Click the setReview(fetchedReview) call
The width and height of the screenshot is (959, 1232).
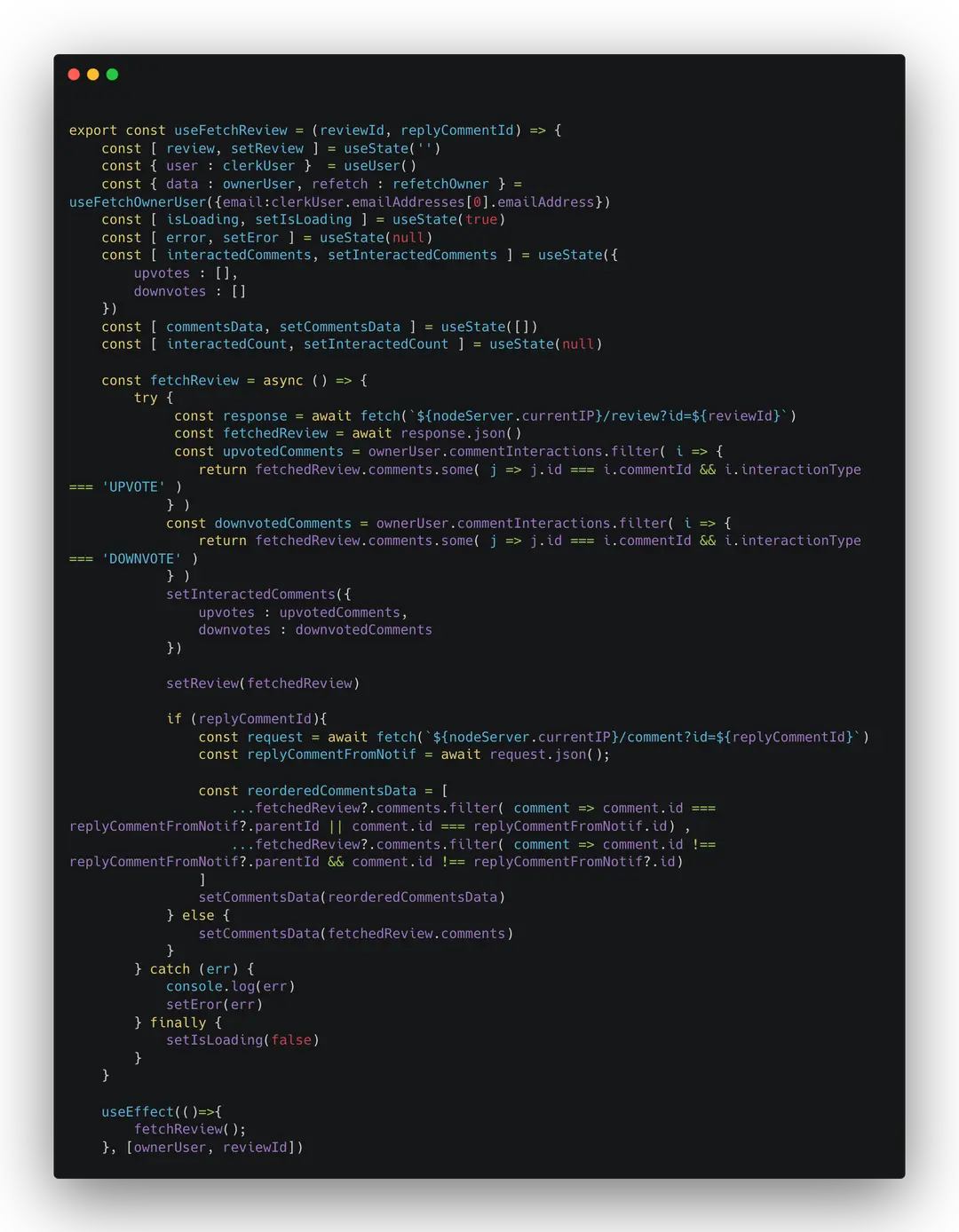263,683
